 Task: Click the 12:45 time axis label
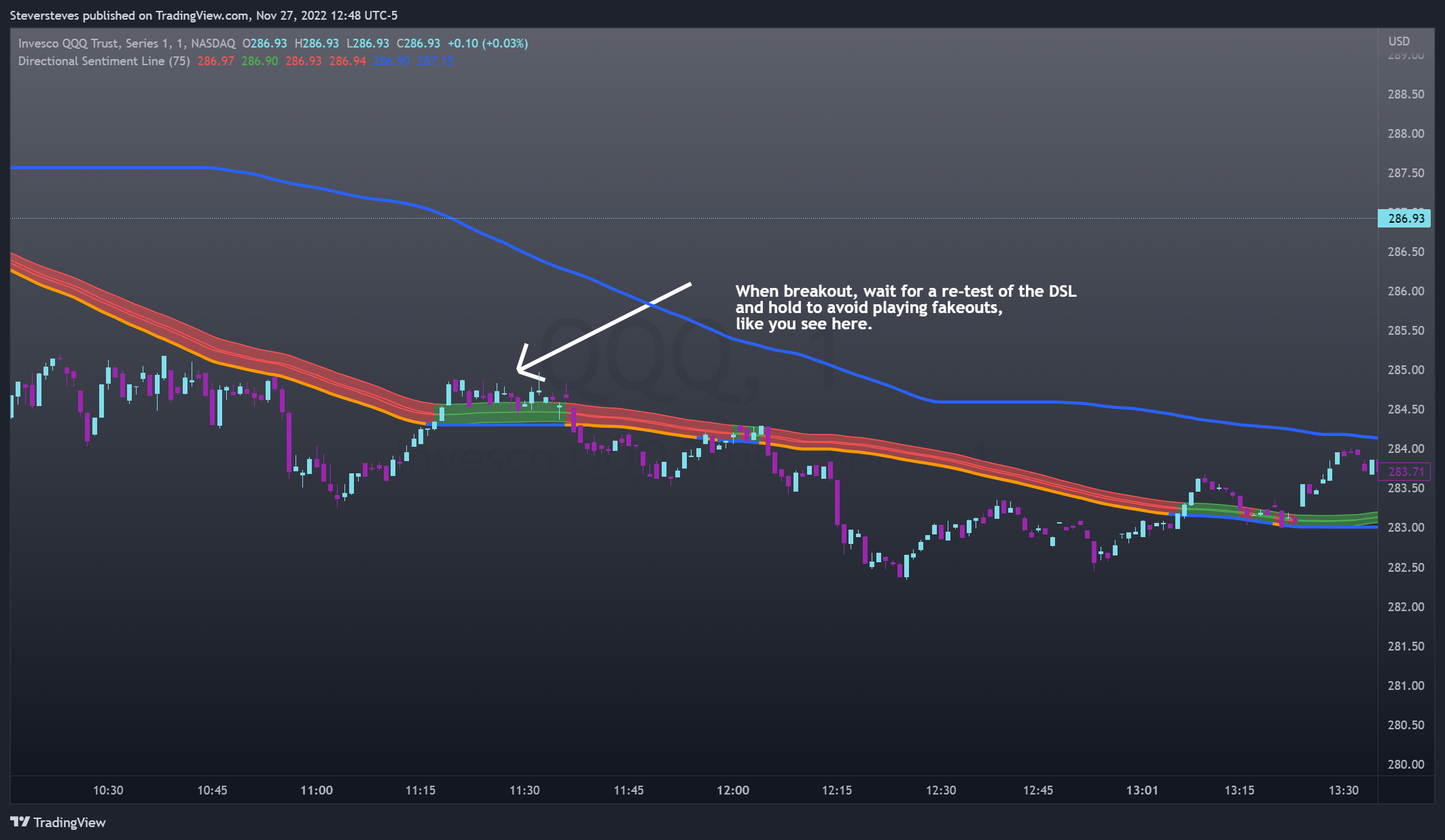pos(1038,790)
